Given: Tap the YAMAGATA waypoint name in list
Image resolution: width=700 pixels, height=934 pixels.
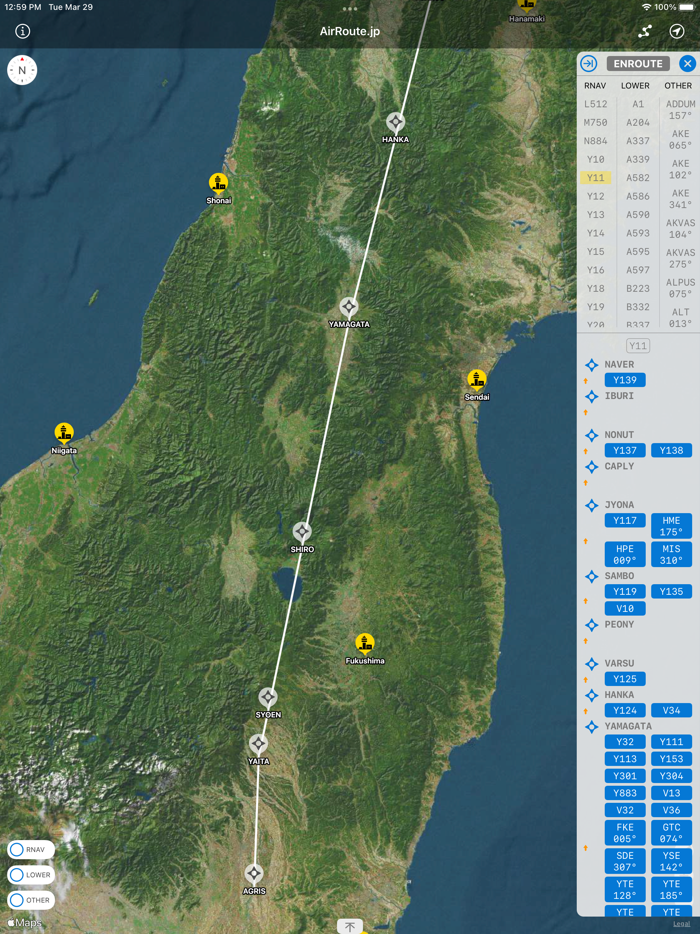Looking at the screenshot, I should pos(628,726).
